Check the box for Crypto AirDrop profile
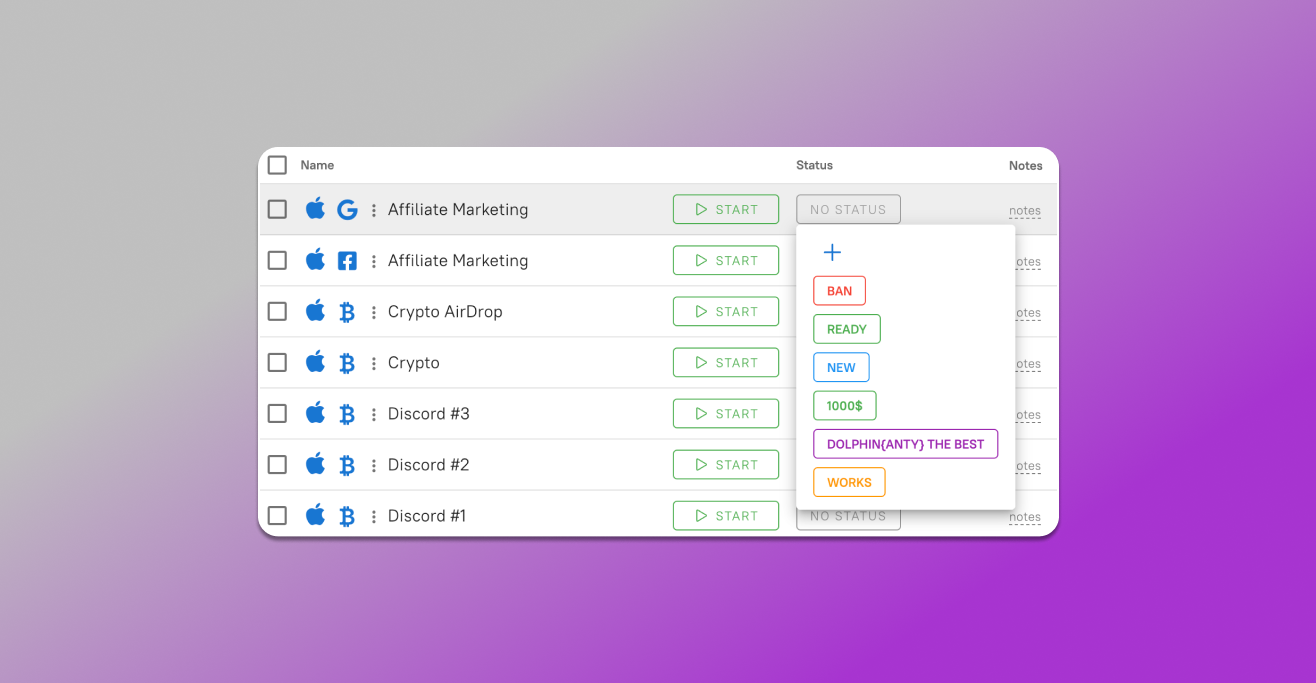The width and height of the screenshot is (1316, 683). (x=277, y=312)
